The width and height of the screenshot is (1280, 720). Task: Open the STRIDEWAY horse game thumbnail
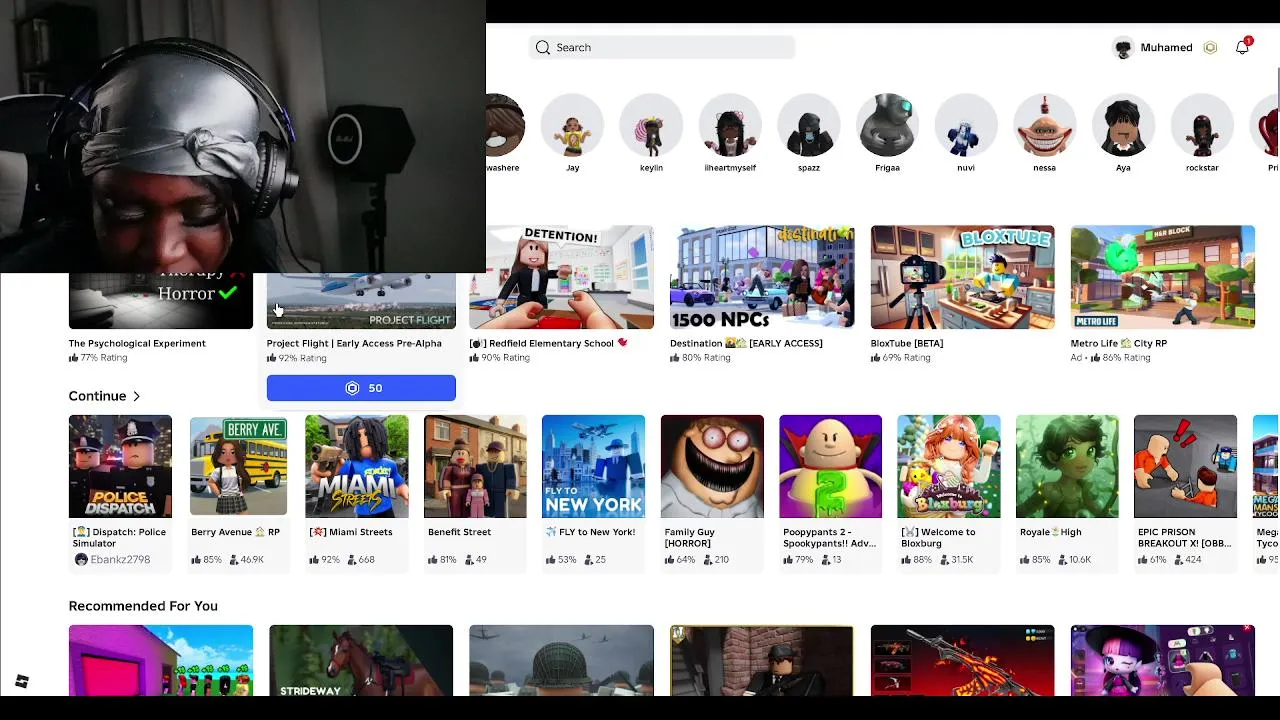[361, 660]
